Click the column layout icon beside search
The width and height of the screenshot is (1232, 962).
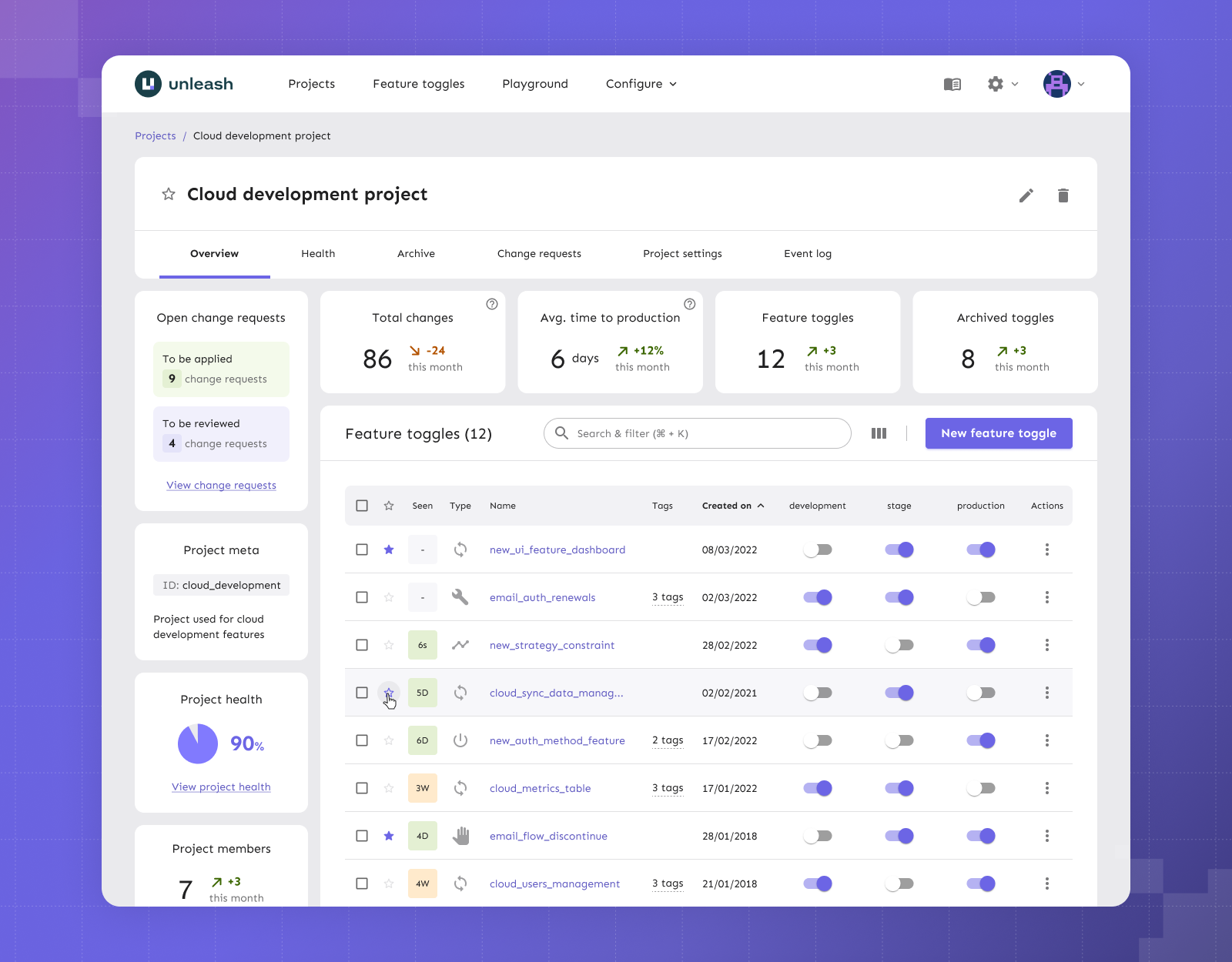(x=879, y=433)
